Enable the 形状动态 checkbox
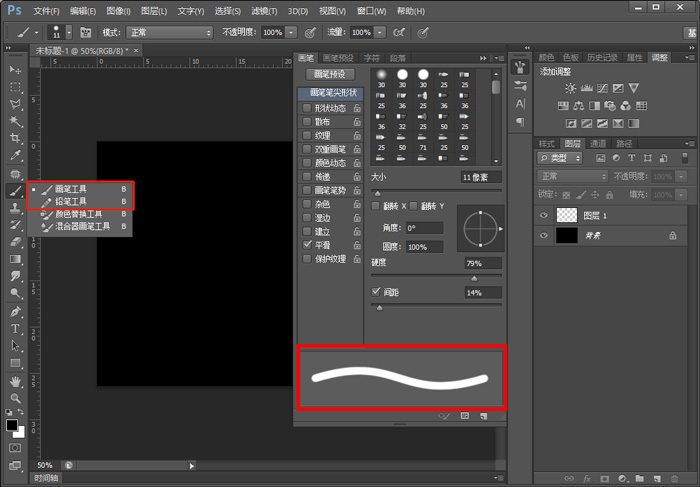The height and width of the screenshot is (487, 700). (307, 108)
